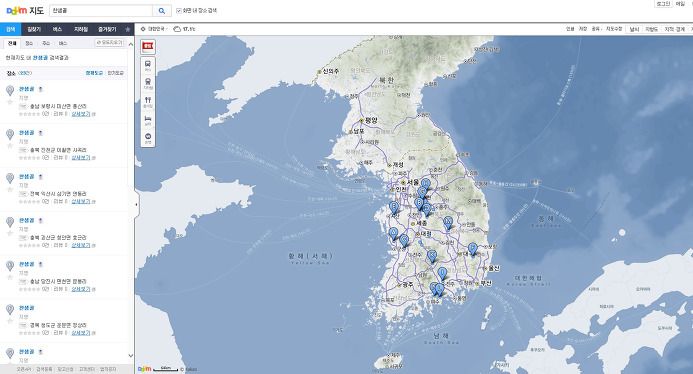Open the 즐겨찾기 favorites tab

pyautogui.click(x=107, y=29)
